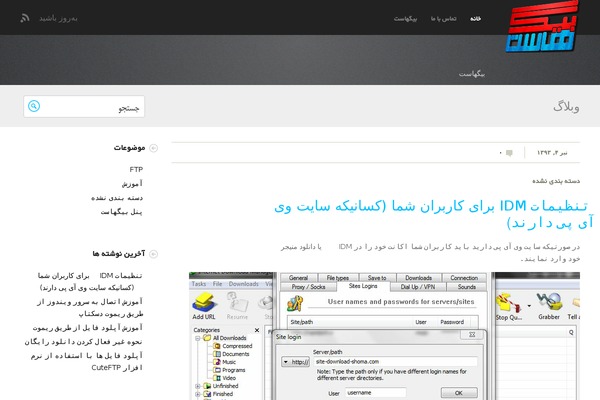Close the Site login dialog
This screenshot has width=600, height=400.
coord(472,335)
